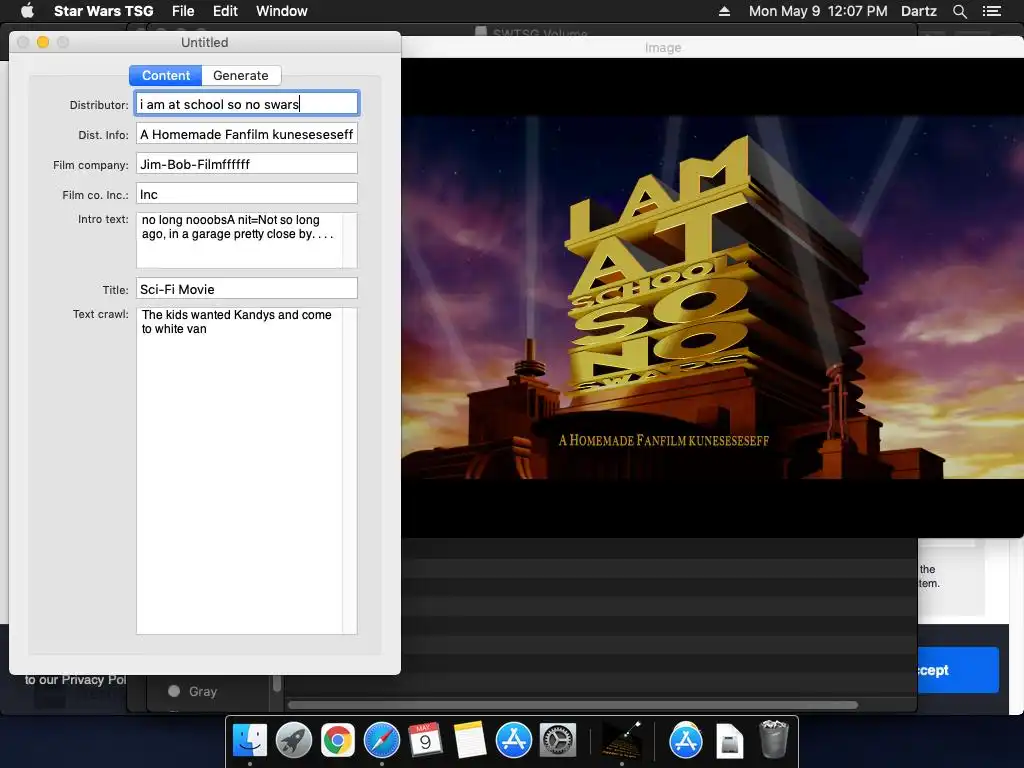Click the blue Accept button in browser
1024x768 pixels.
point(957,670)
